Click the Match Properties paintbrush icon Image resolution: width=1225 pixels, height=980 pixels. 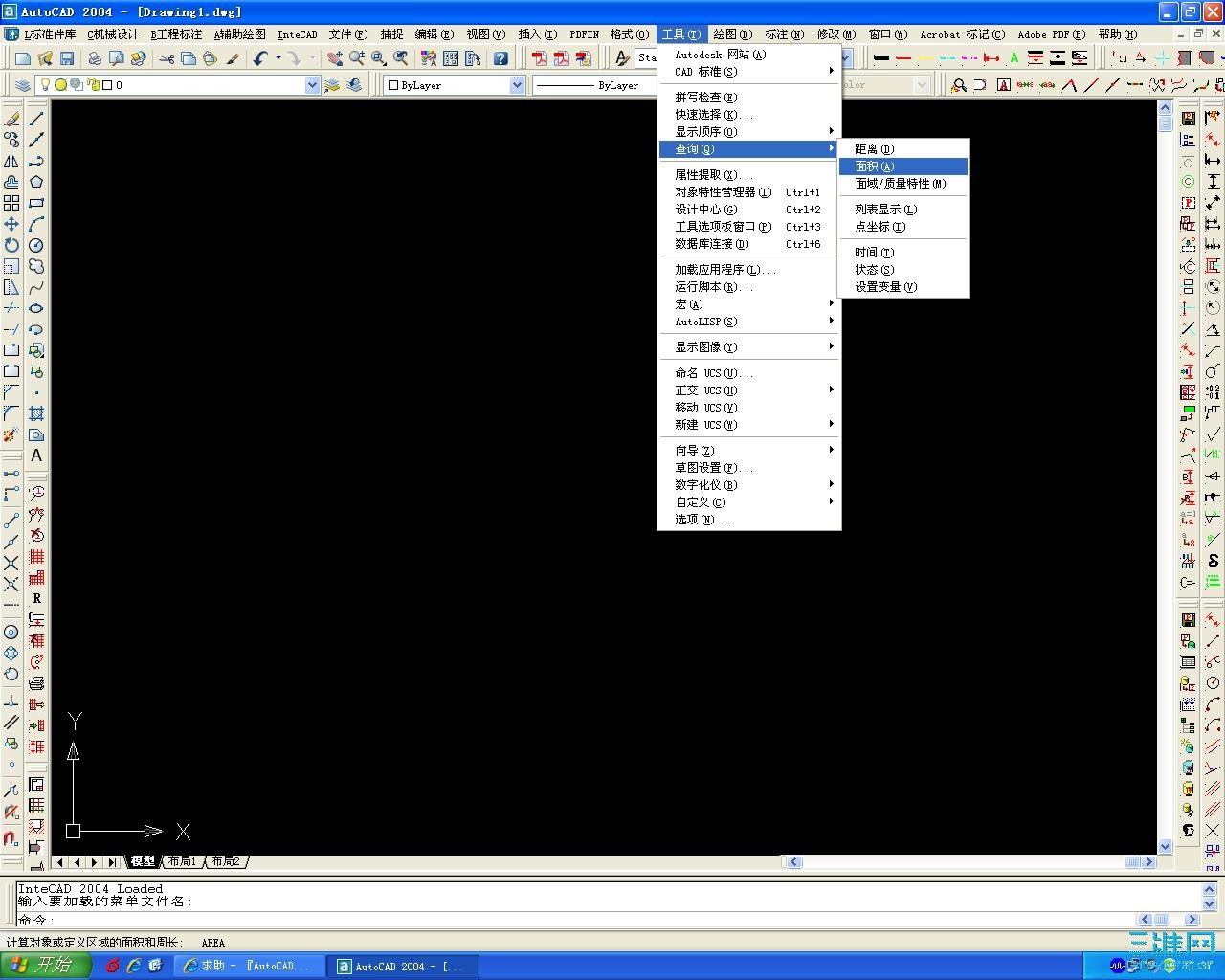click(233, 58)
